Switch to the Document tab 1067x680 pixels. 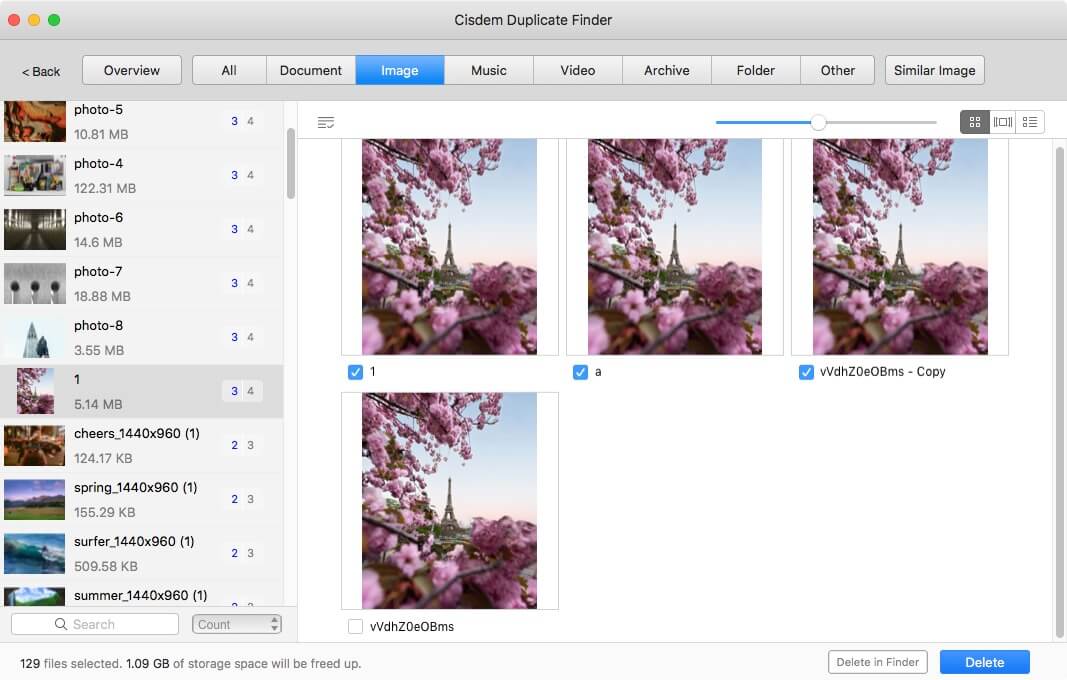(310, 70)
